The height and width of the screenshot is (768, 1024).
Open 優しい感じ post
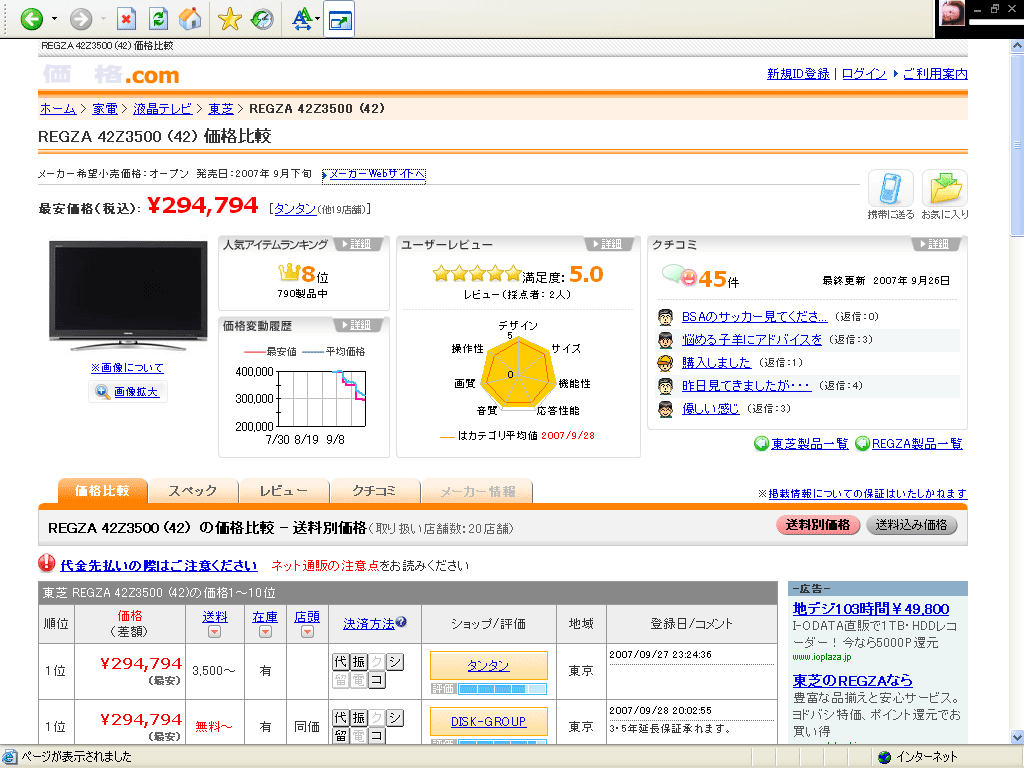pos(711,409)
